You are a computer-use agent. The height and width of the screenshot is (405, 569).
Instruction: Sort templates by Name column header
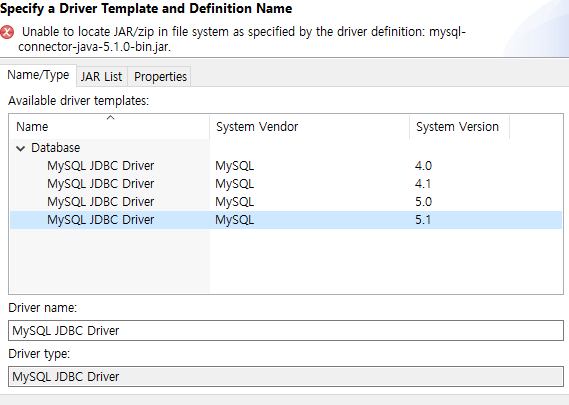coord(110,127)
